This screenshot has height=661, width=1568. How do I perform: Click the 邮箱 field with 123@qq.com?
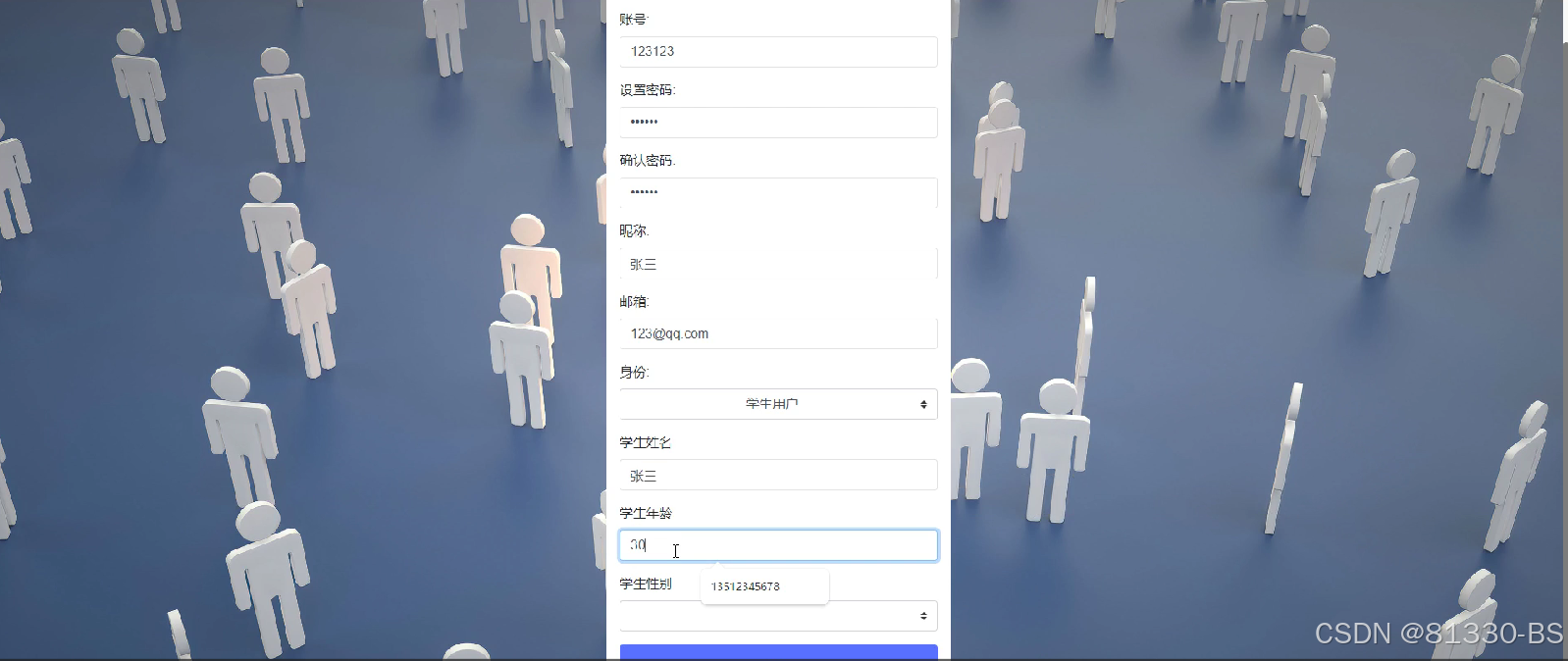tap(778, 333)
